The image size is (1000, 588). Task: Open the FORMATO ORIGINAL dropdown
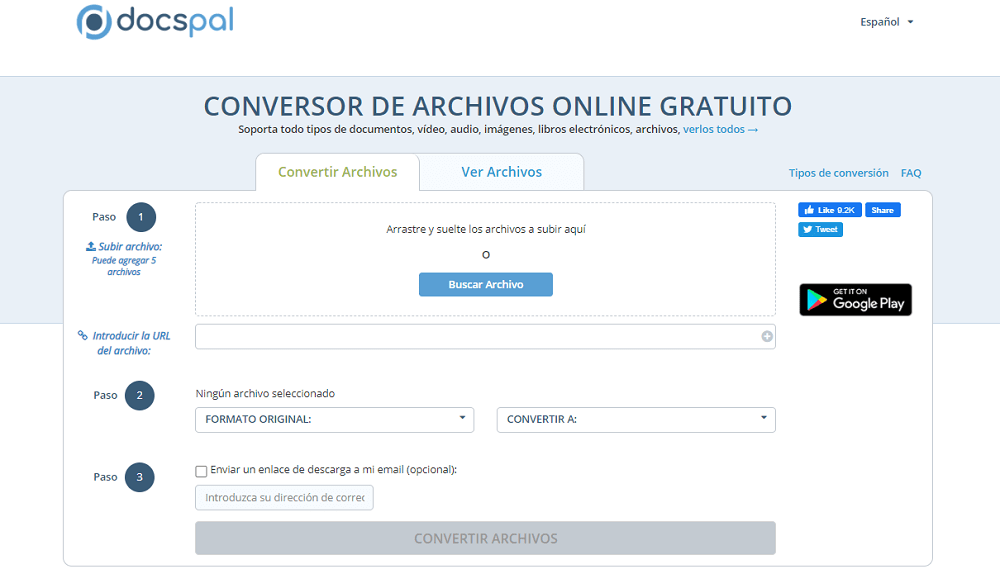click(x=334, y=420)
